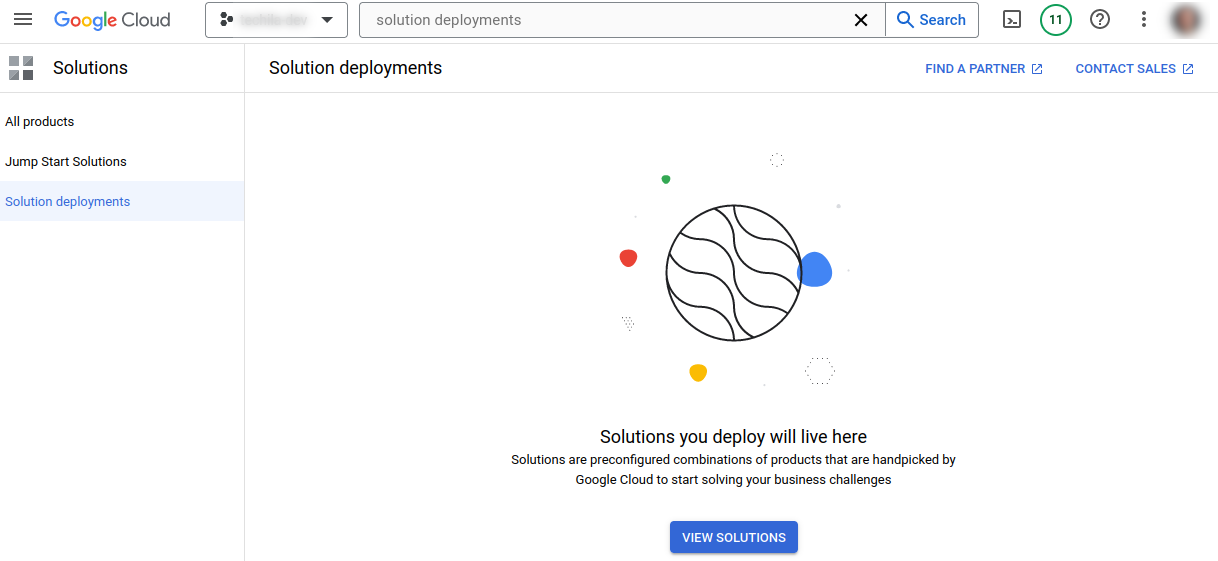
Task: Click the globe illustration in the empty state
Action: point(733,272)
